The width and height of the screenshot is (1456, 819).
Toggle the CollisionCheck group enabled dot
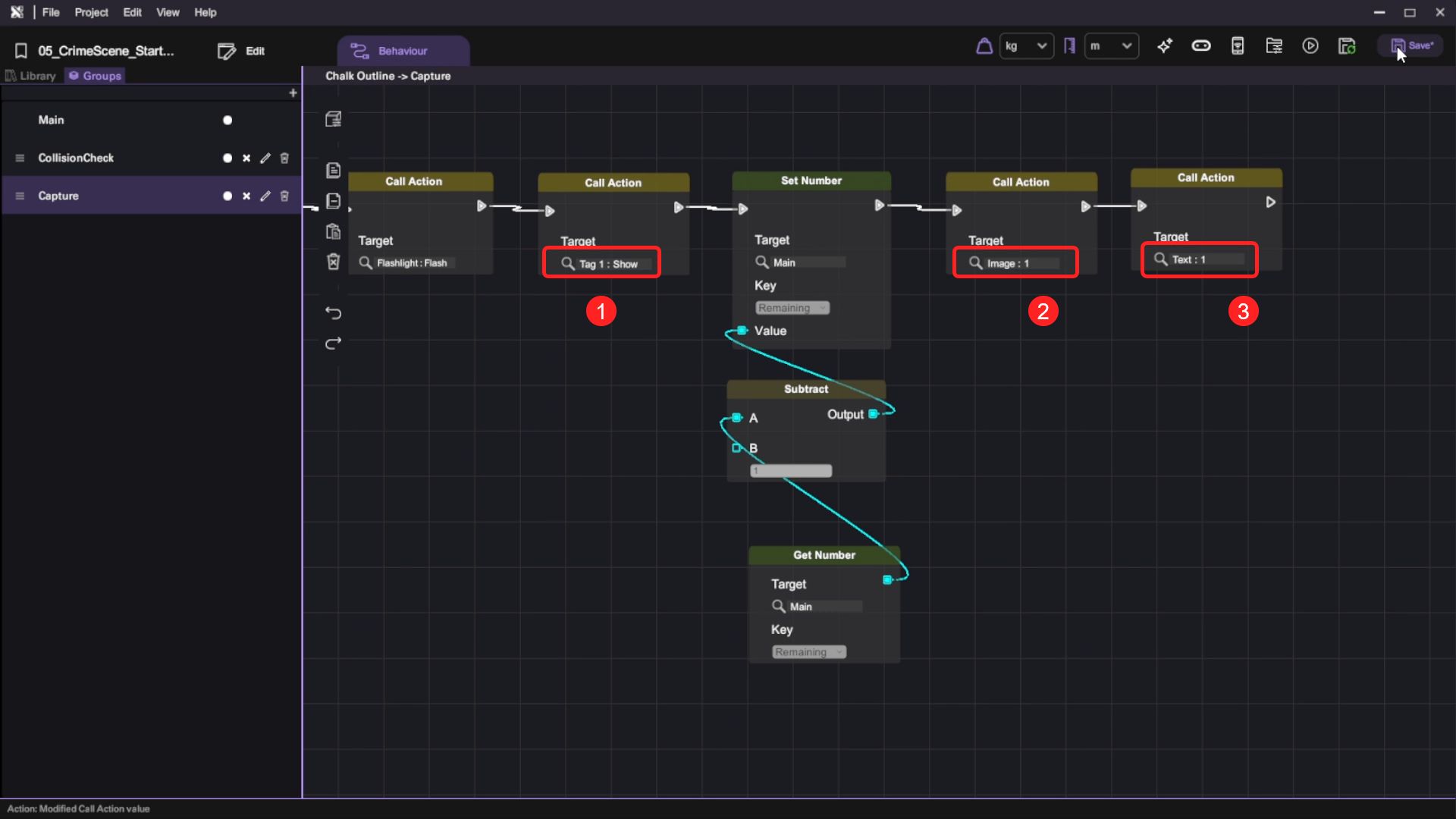[x=227, y=158]
